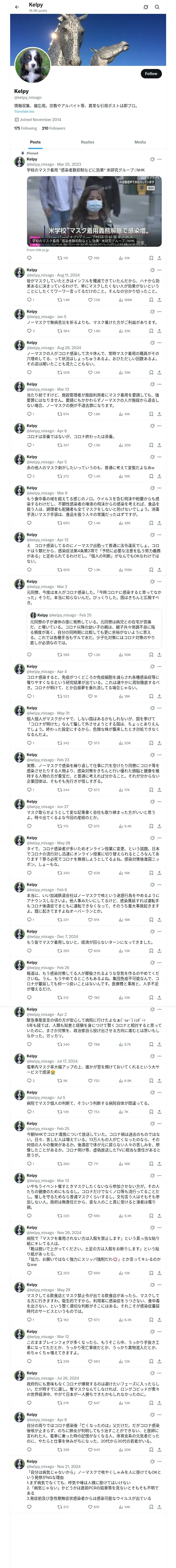Open search on Kelpy's profile

(157, 7)
